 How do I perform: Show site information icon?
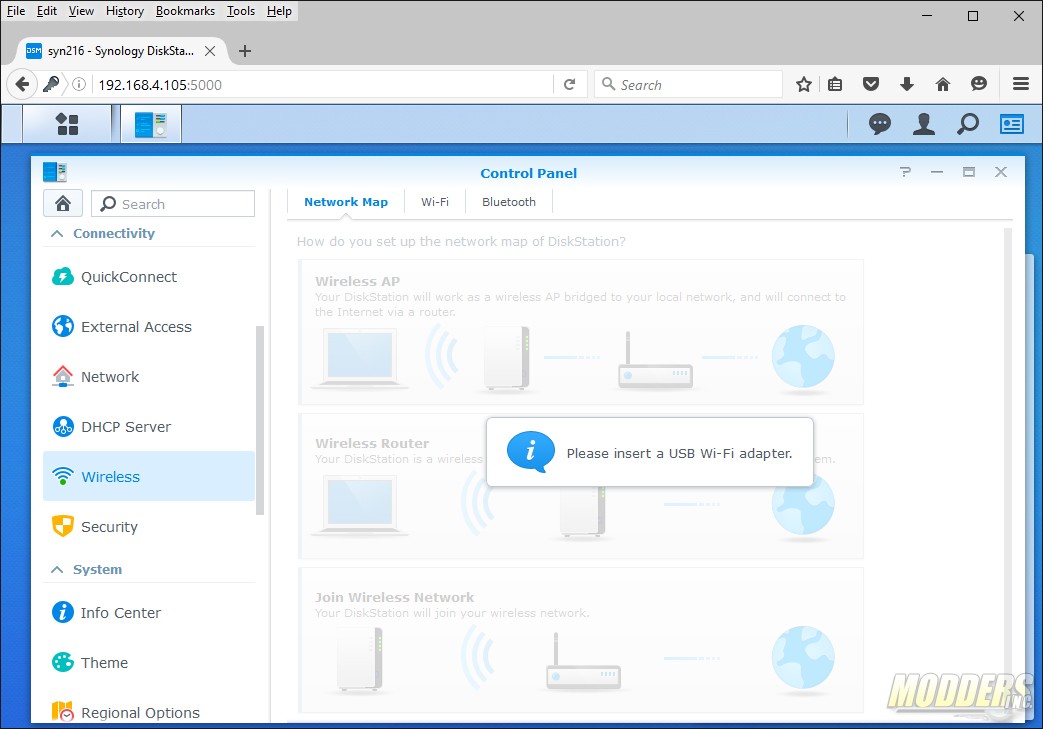78,84
